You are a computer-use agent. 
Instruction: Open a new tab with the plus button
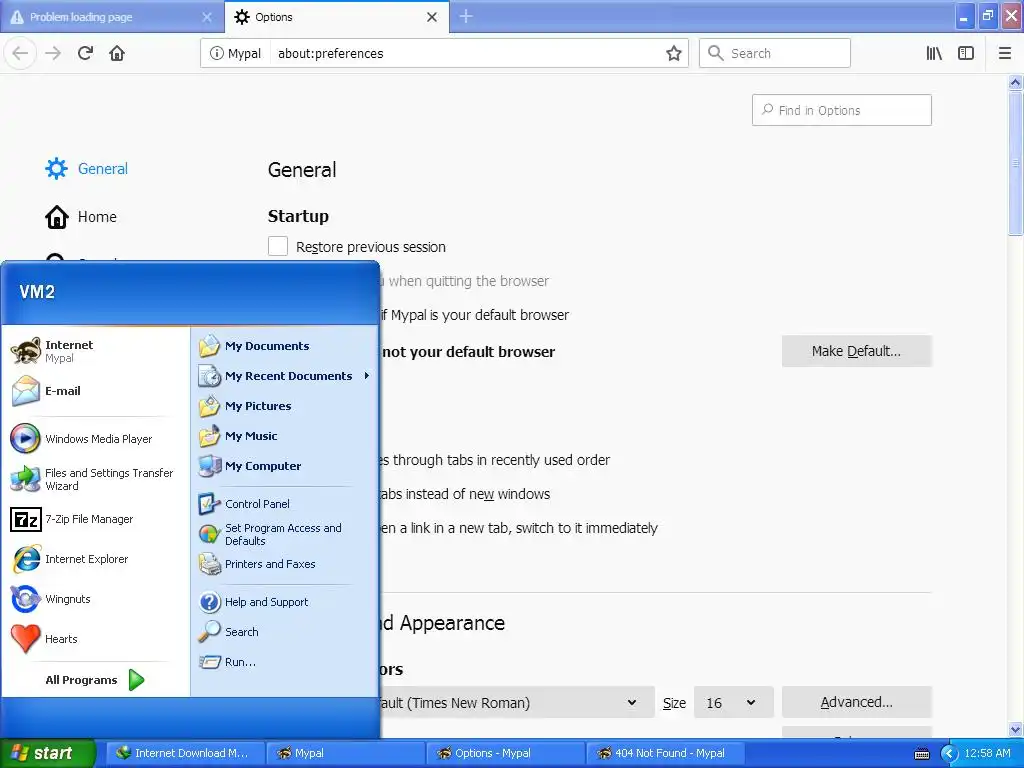466,16
